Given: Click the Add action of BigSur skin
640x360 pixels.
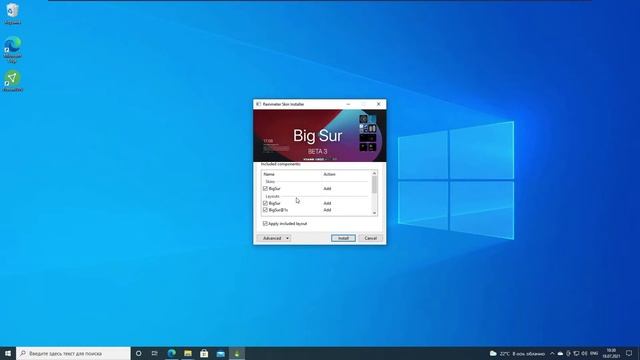Looking at the screenshot, I should pos(327,189).
